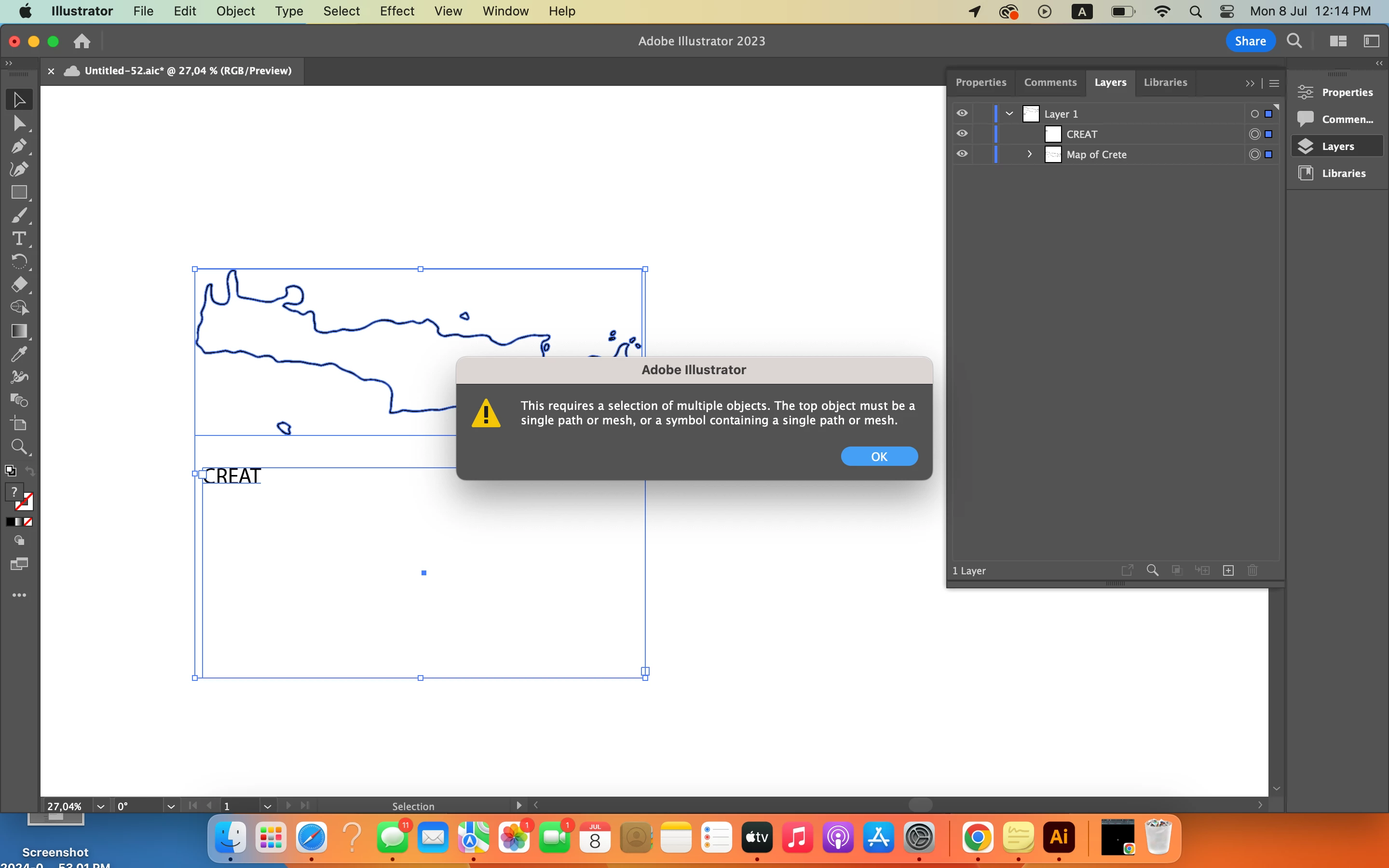The height and width of the screenshot is (868, 1389).
Task: Select the Type tool
Action: 18,238
